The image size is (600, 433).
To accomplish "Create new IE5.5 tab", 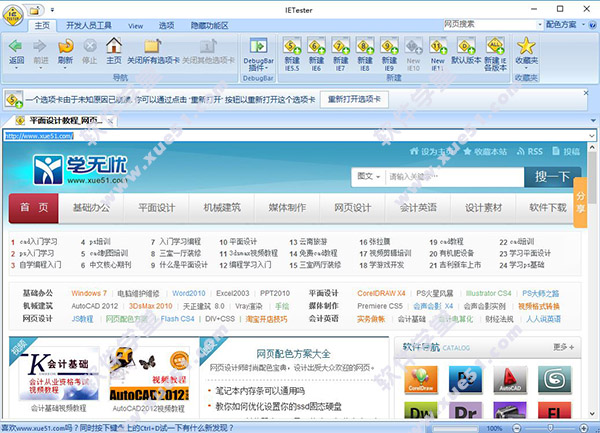I will tap(292, 46).
